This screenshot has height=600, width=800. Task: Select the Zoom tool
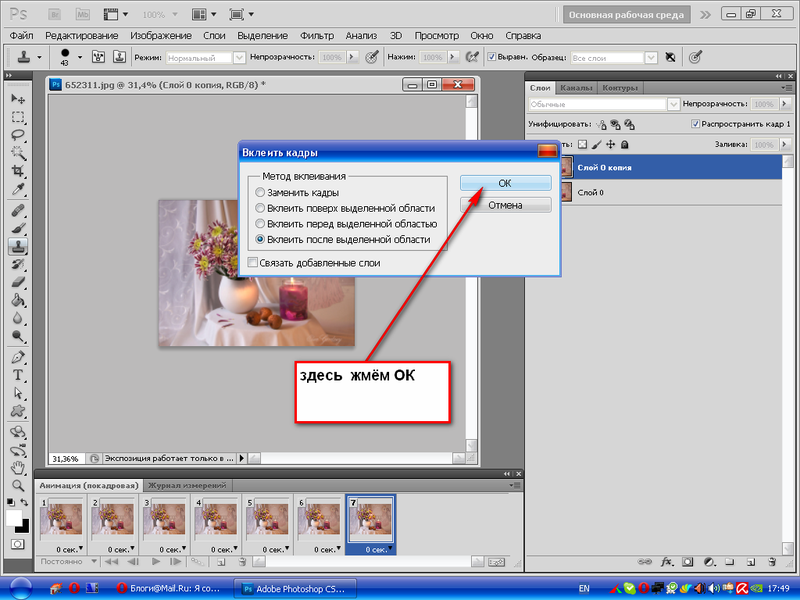[x=18, y=485]
